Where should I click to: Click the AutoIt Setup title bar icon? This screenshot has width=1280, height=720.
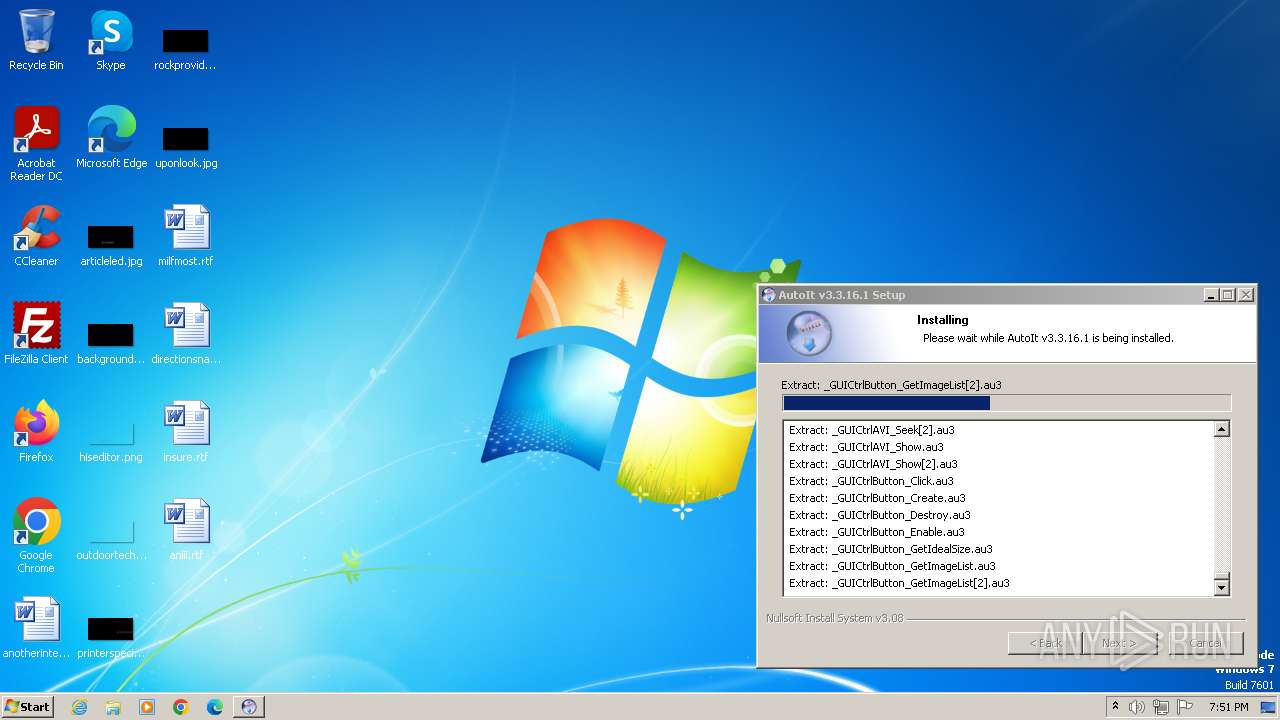[768, 295]
